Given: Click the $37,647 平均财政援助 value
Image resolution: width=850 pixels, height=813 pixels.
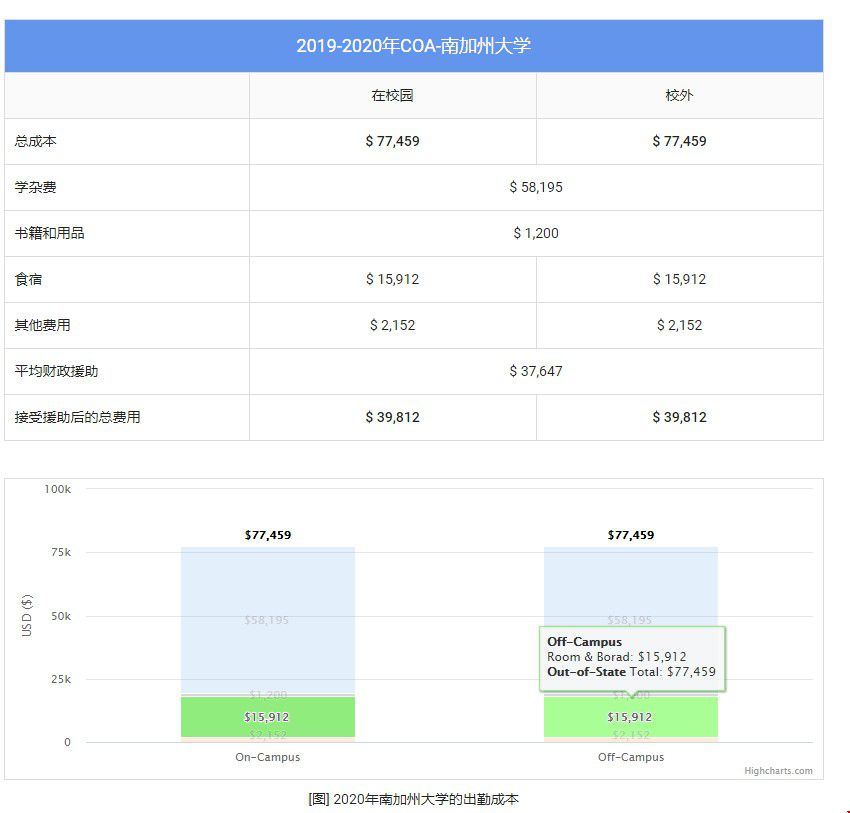Looking at the screenshot, I should pyautogui.click(x=535, y=370).
